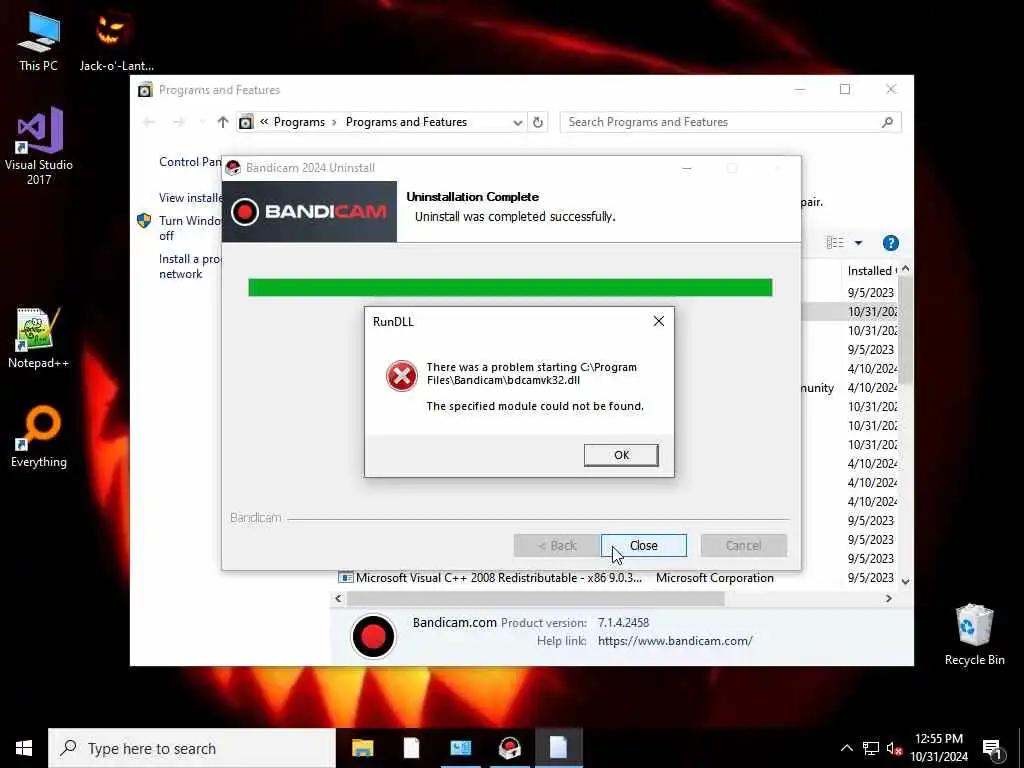This screenshot has height=768, width=1024.
Task: Click the change view icon
Action: tap(835, 243)
